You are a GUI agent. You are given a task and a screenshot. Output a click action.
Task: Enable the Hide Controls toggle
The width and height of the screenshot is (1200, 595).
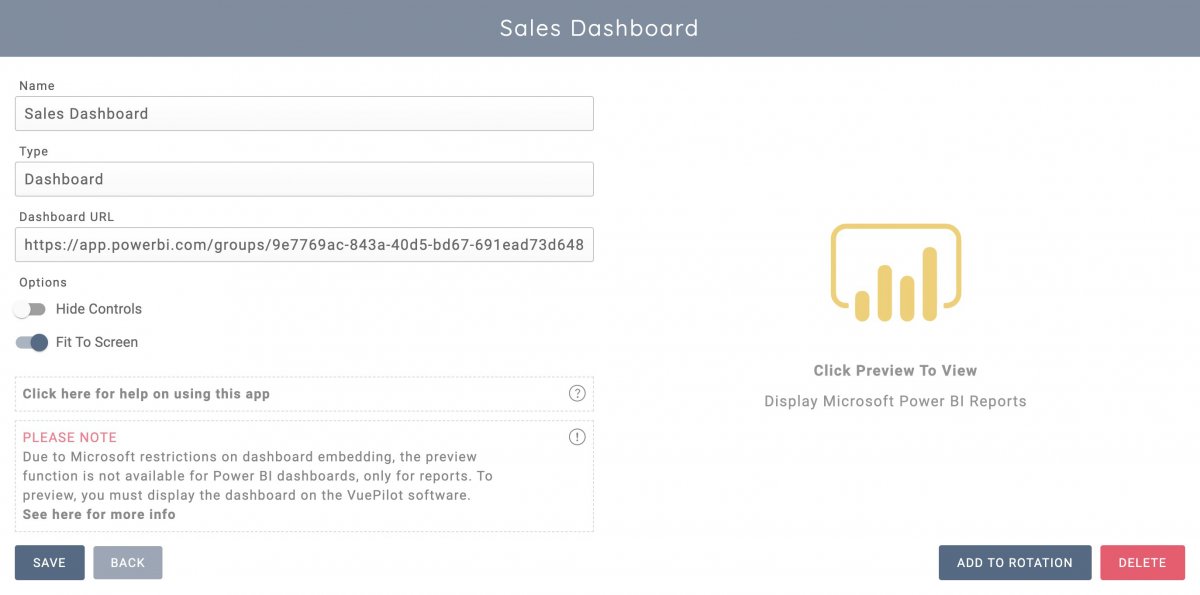tap(30, 309)
